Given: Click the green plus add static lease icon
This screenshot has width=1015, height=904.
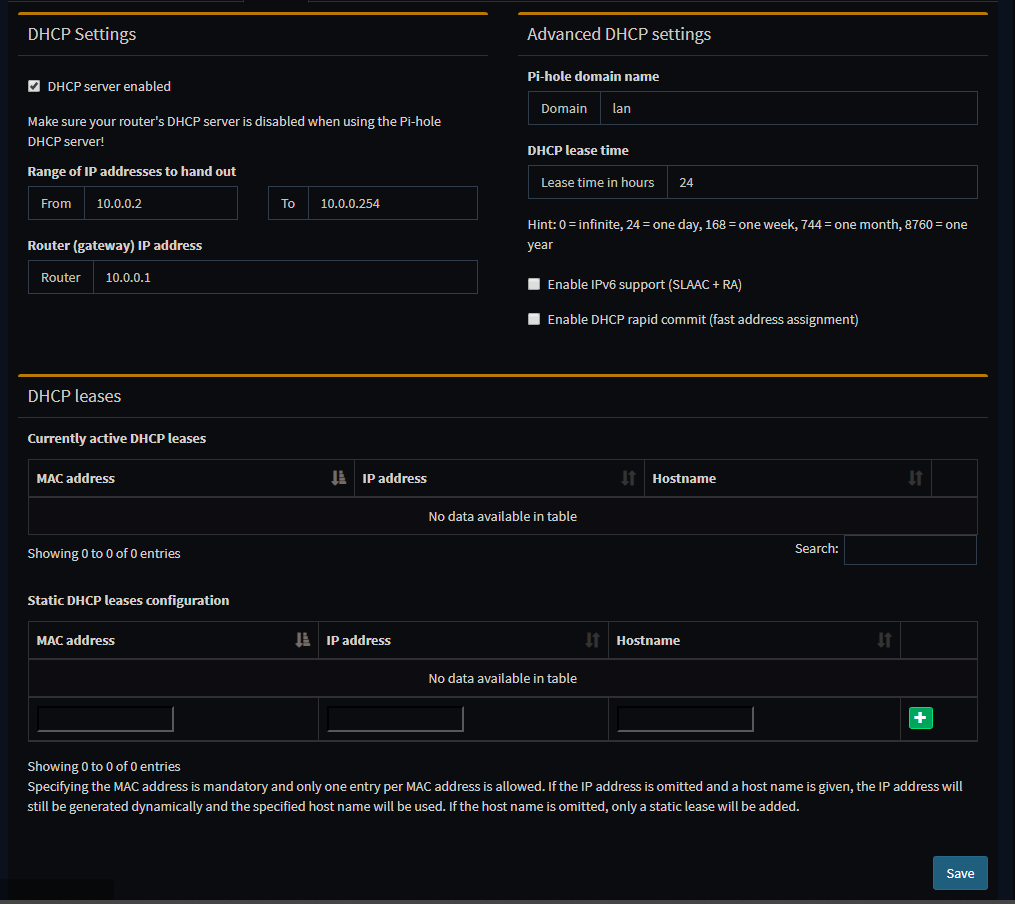Looking at the screenshot, I should click(920, 718).
